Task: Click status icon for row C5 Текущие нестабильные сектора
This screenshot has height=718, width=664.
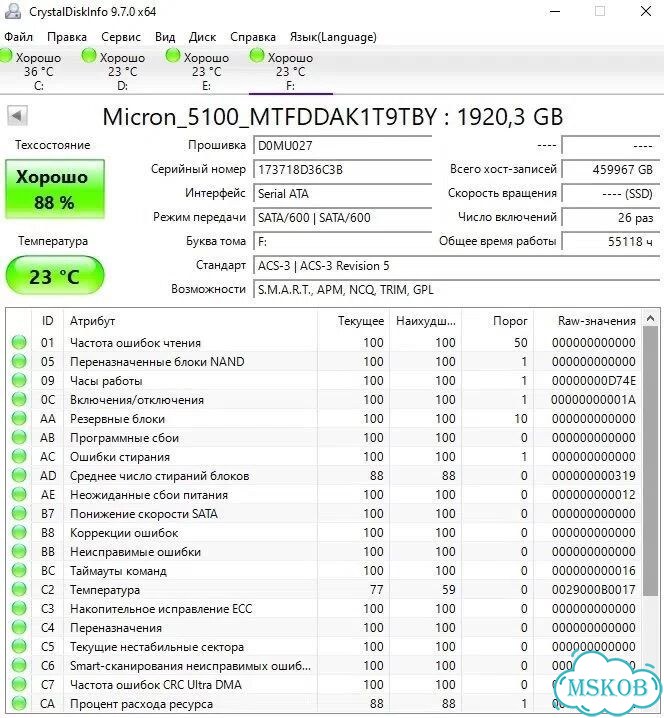Action: tap(19, 647)
